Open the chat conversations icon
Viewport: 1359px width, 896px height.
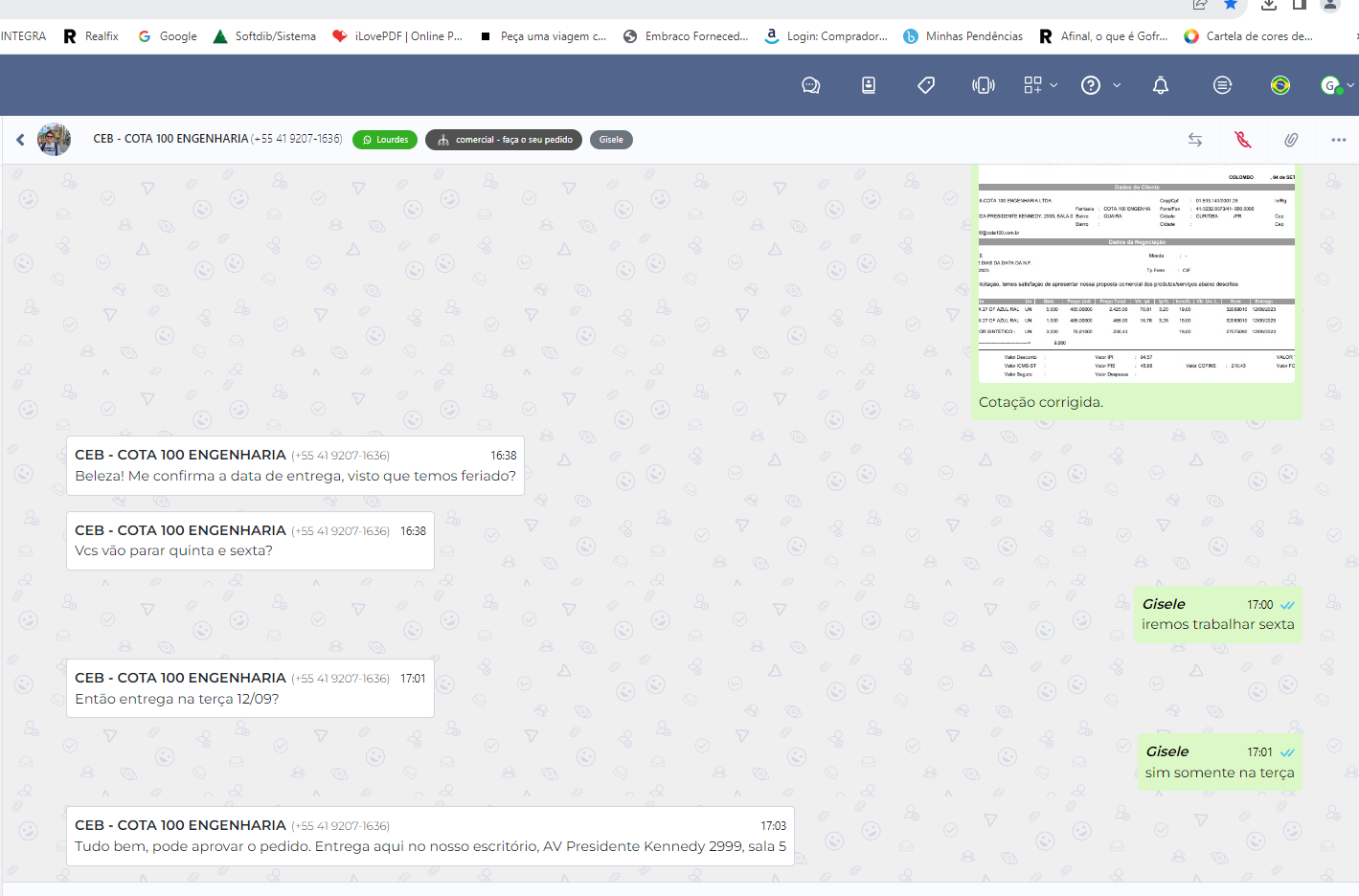[810, 85]
